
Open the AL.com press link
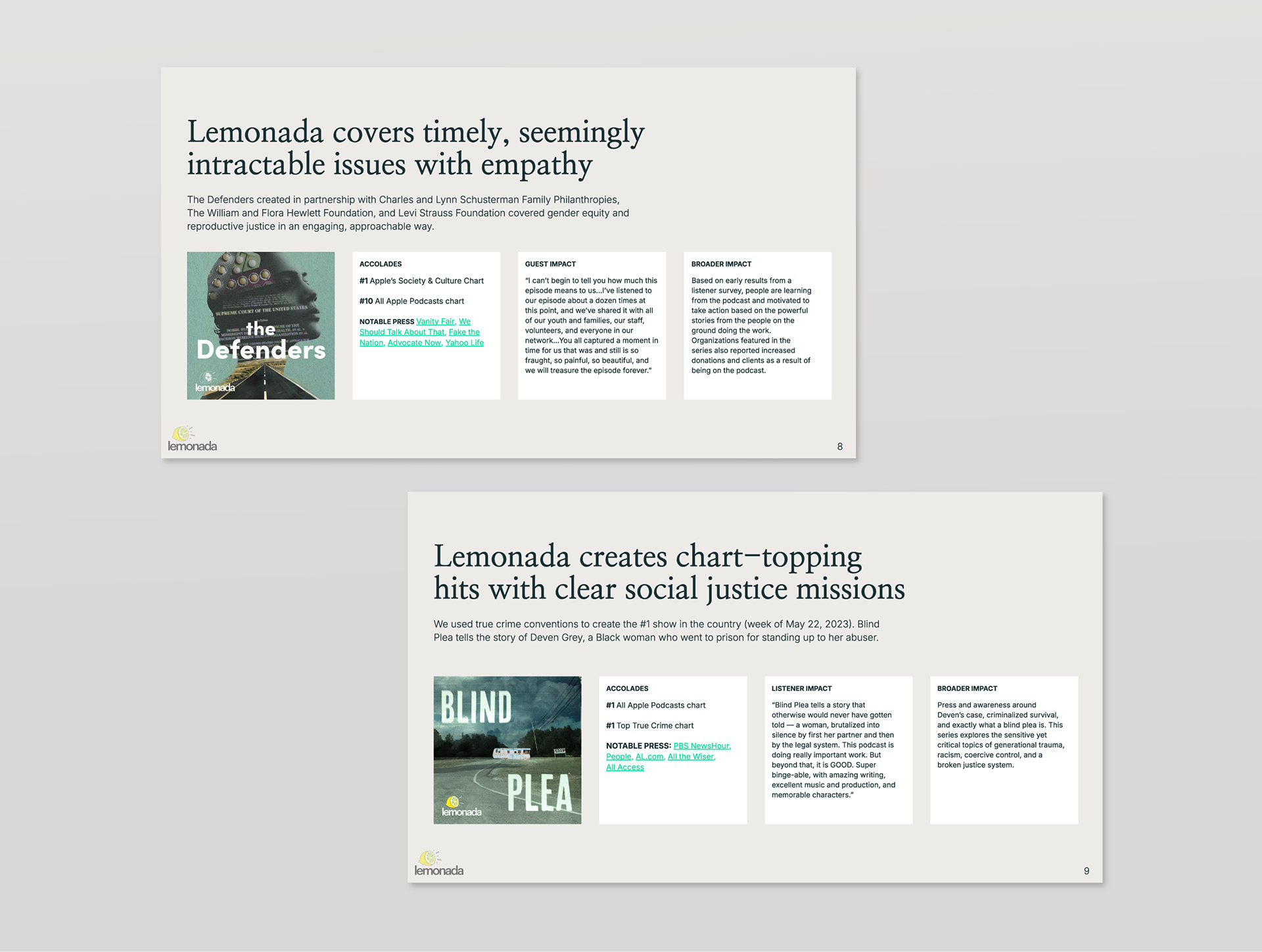(x=649, y=757)
